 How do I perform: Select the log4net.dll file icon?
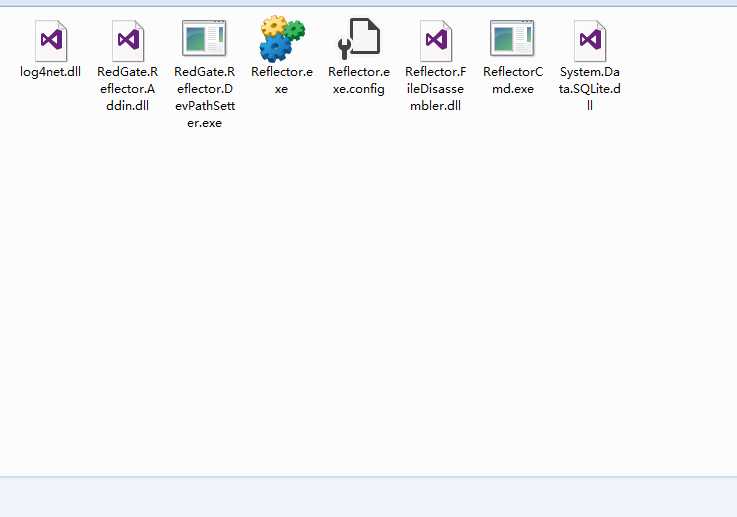tap(51, 40)
